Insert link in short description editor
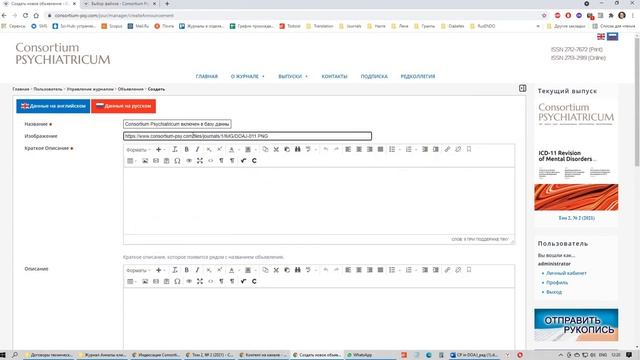 447,149
